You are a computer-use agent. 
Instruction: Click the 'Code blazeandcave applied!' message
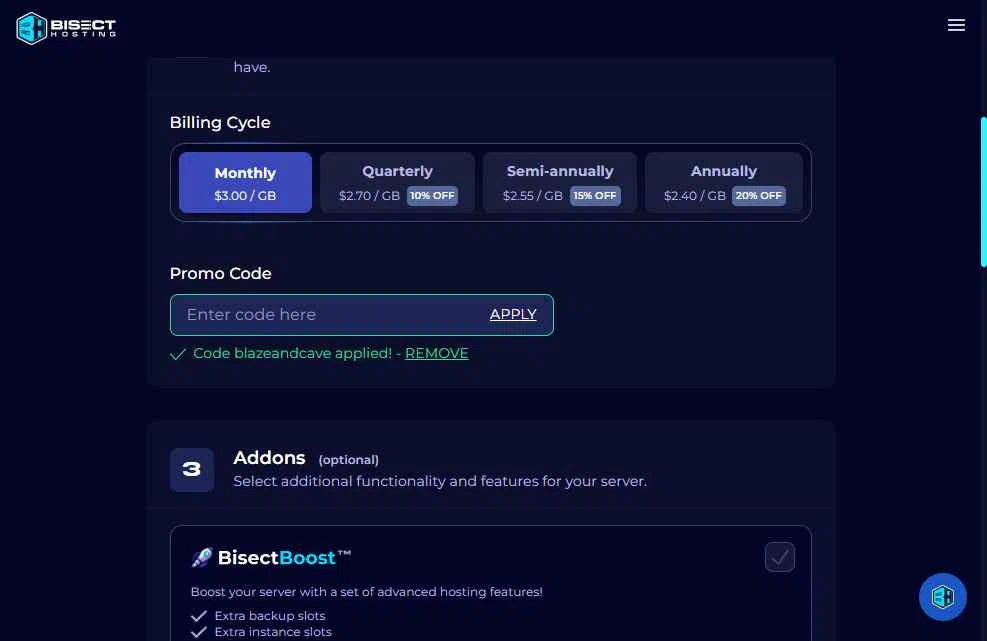click(293, 353)
